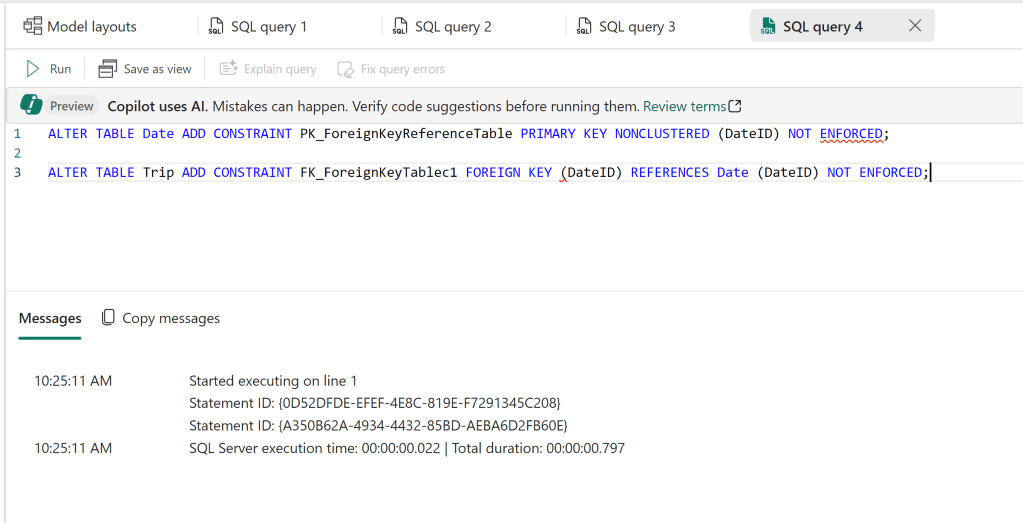Switch to the SQL query 3 tab
The width and height of the screenshot is (1023, 523).
pos(637,27)
